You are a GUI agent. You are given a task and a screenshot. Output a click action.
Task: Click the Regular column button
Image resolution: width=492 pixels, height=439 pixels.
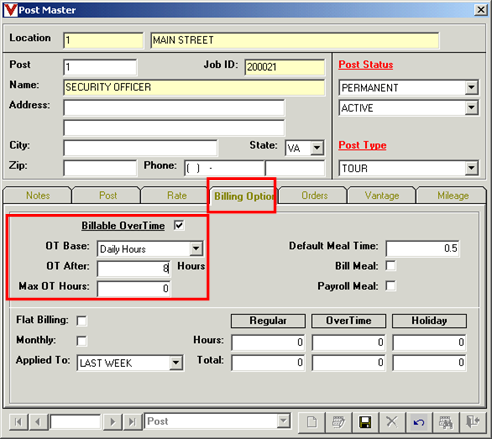268,321
